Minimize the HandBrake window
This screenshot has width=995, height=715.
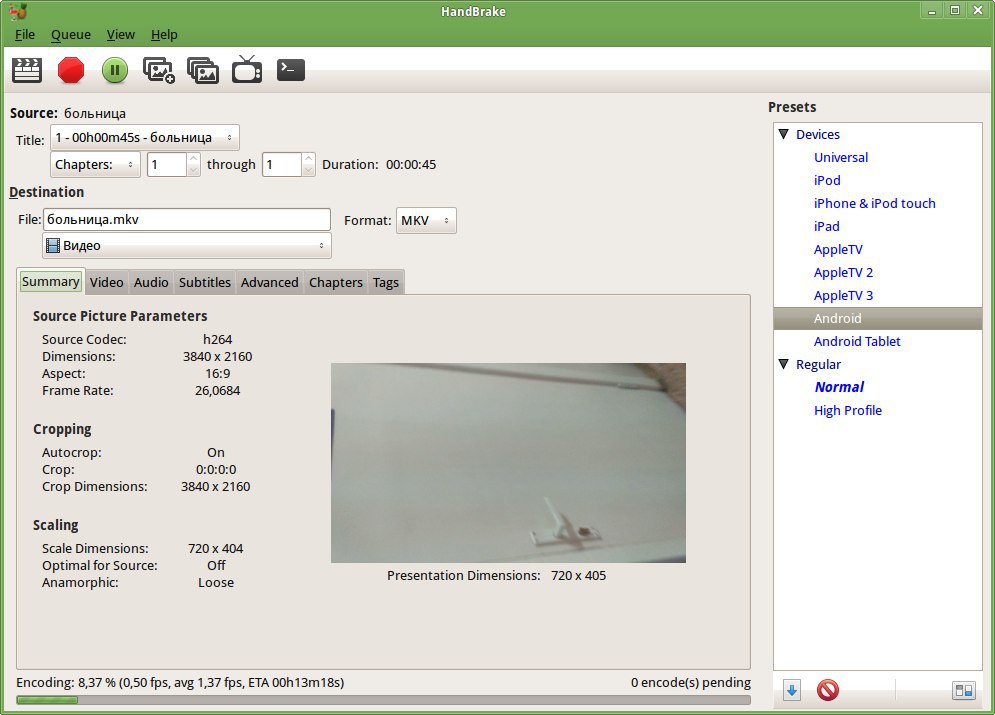coord(932,11)
